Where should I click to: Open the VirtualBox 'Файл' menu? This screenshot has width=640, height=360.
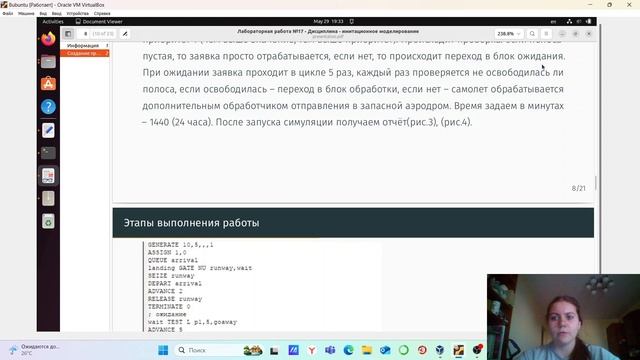click(8, 13)
